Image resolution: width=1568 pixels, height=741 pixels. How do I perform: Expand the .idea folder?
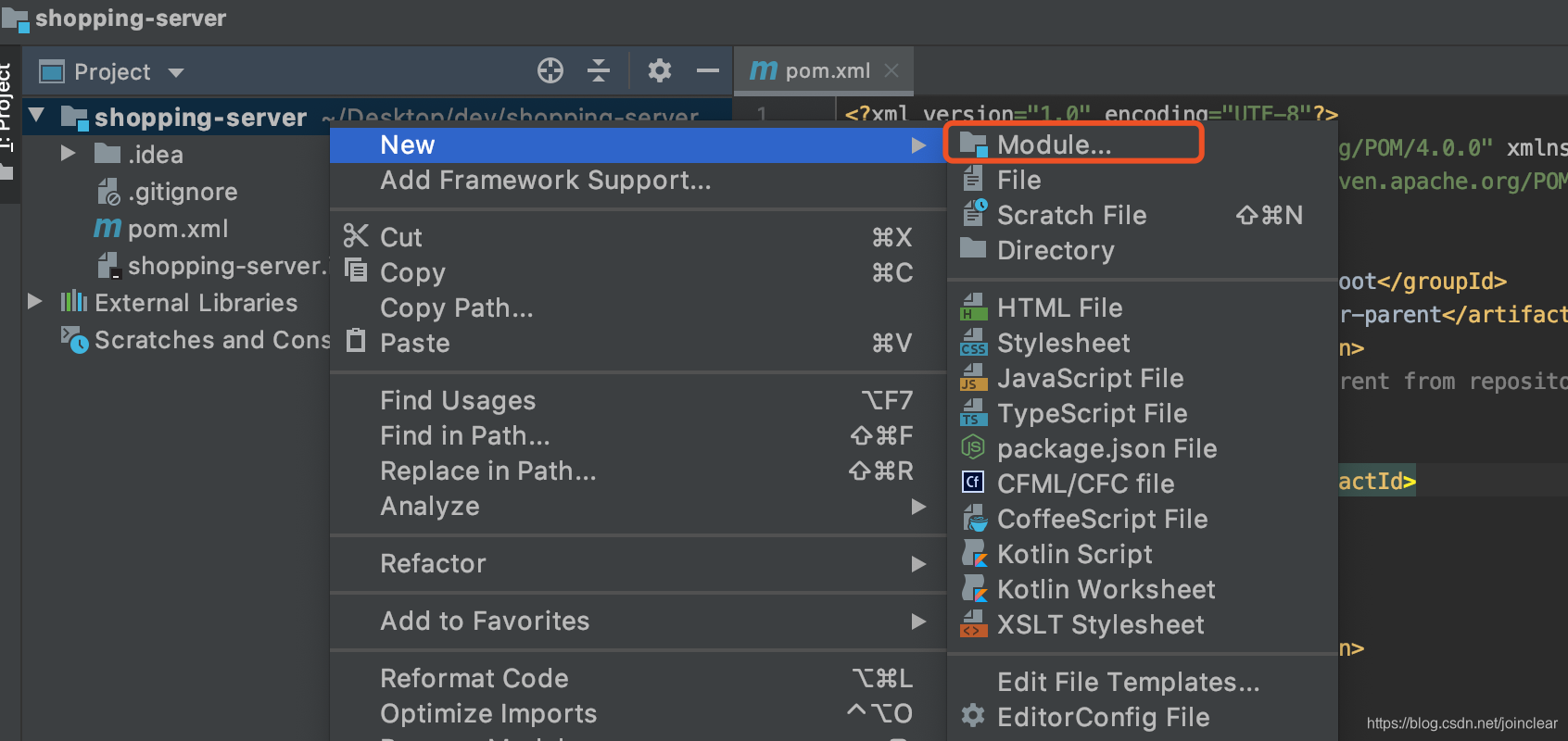(68, 153)
